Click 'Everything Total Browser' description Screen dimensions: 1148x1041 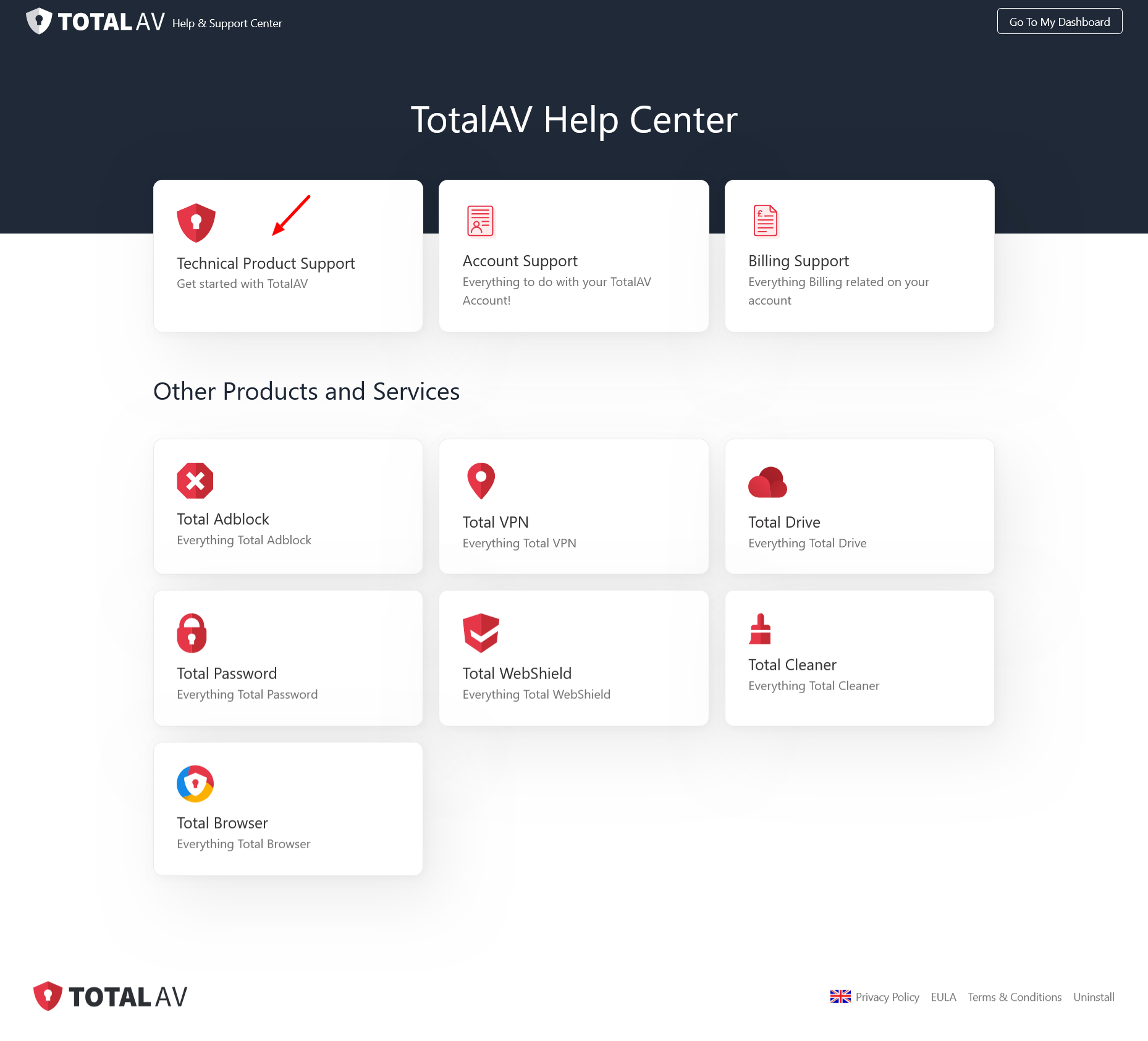click(x=243, y=844)
